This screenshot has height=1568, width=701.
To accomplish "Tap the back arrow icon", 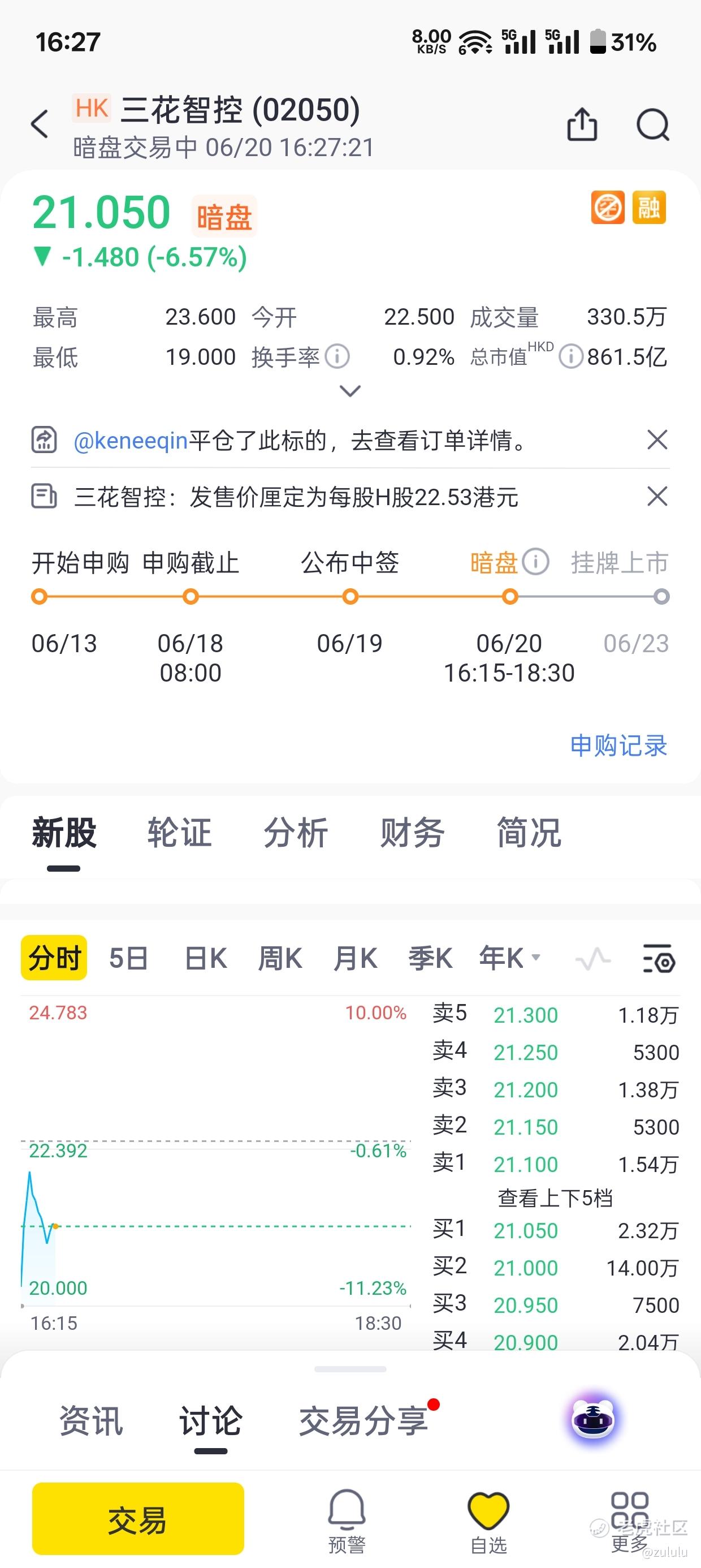I will (40, 124).
